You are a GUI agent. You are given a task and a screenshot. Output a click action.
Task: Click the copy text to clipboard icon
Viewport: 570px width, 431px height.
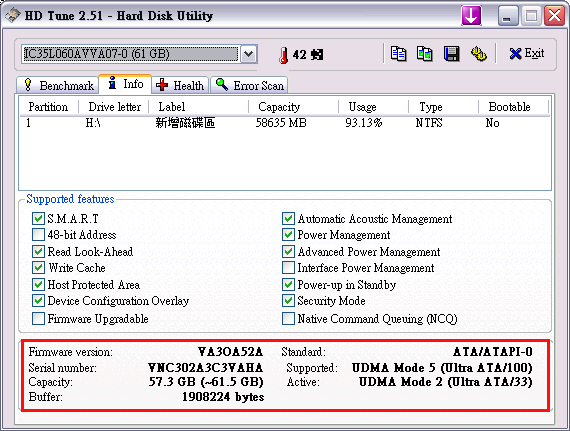[x=398, y=54]
